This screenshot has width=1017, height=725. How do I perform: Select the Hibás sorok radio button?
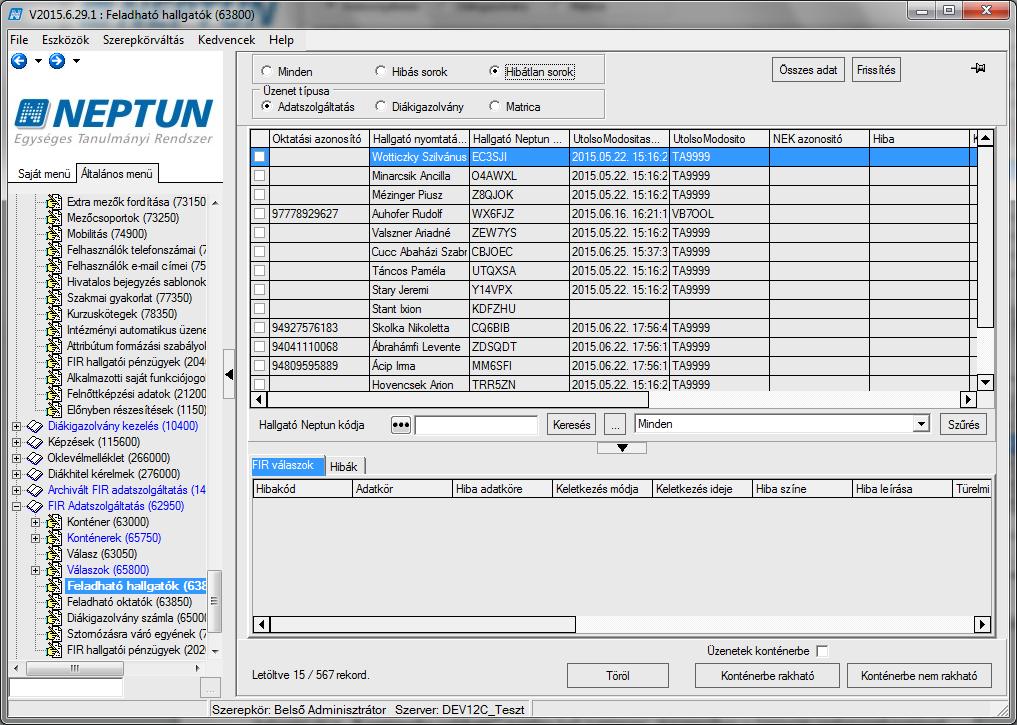click(x=380, y=71)
